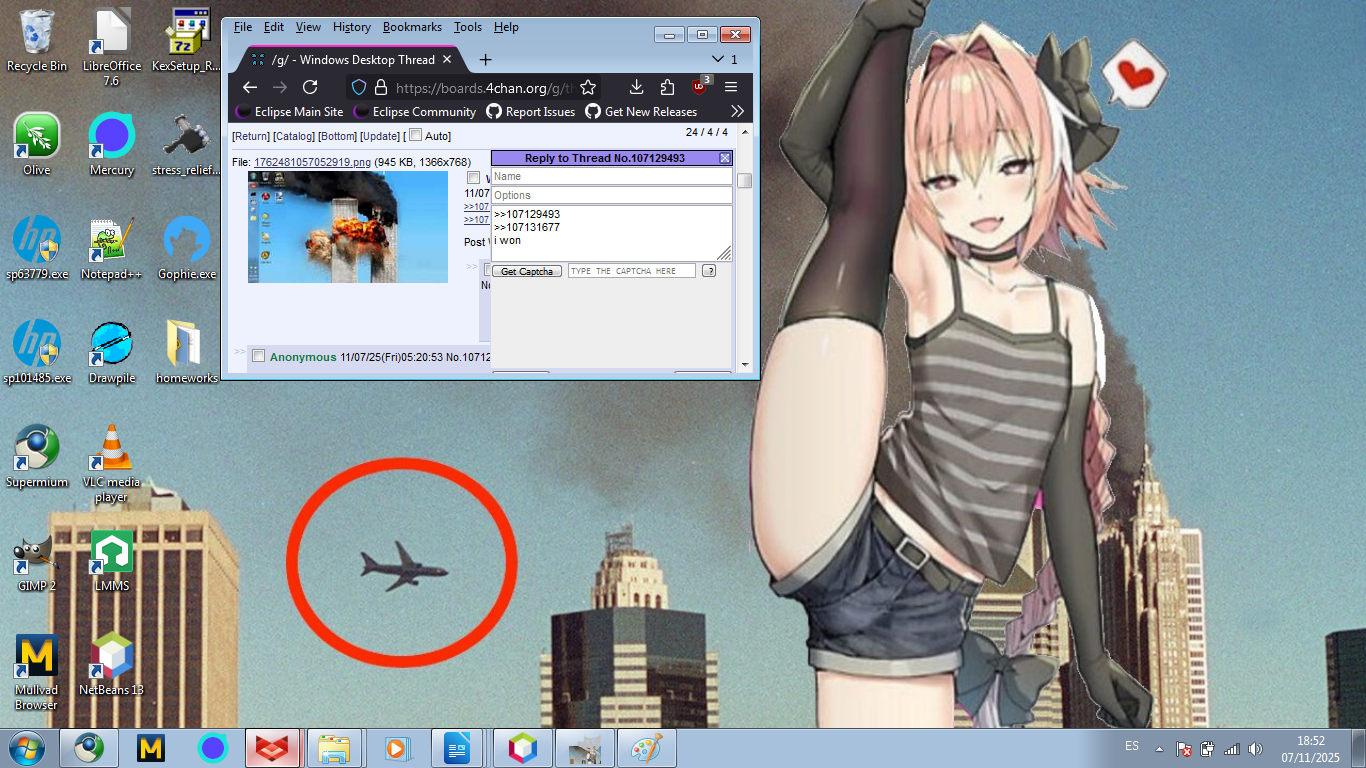Click the page vertical scrollbar thumb

click(745, 181)
